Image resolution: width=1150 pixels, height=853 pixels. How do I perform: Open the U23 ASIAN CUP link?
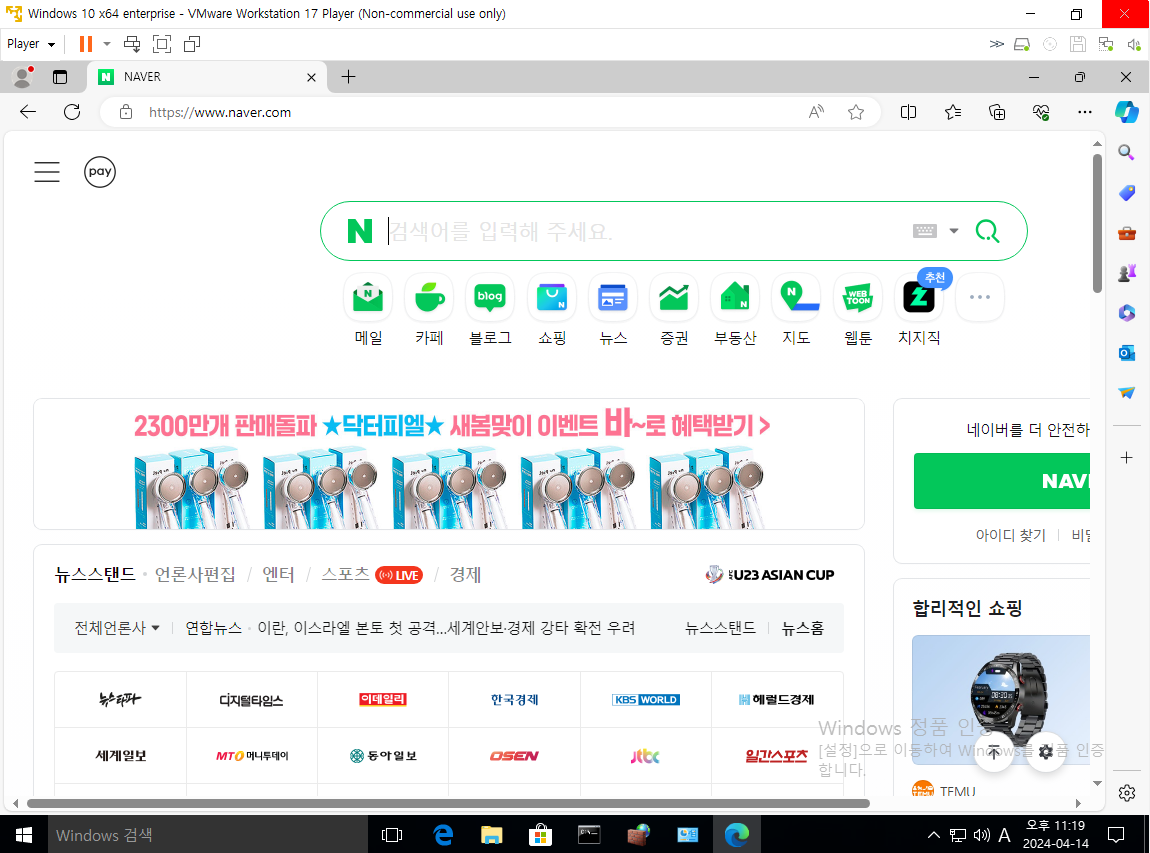[x=770, y=574]
